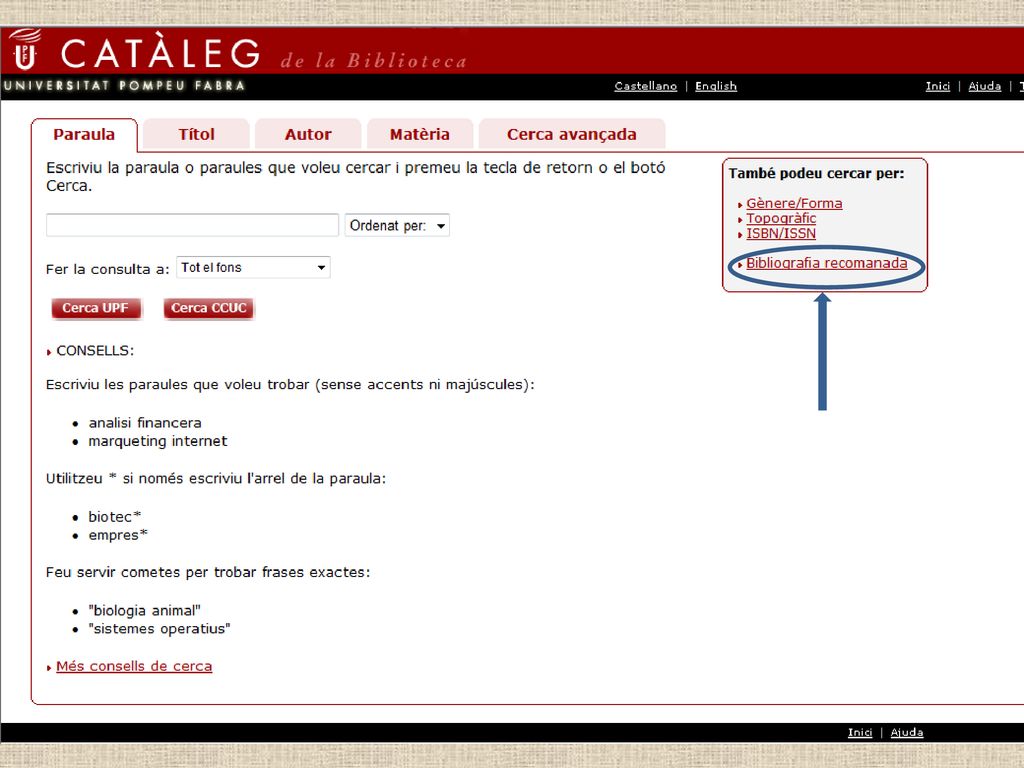This screenshot has width=1024, height=768.
Task: Click the 'empres*' example text
Action: pyautogui.click(x=118, y=535)
